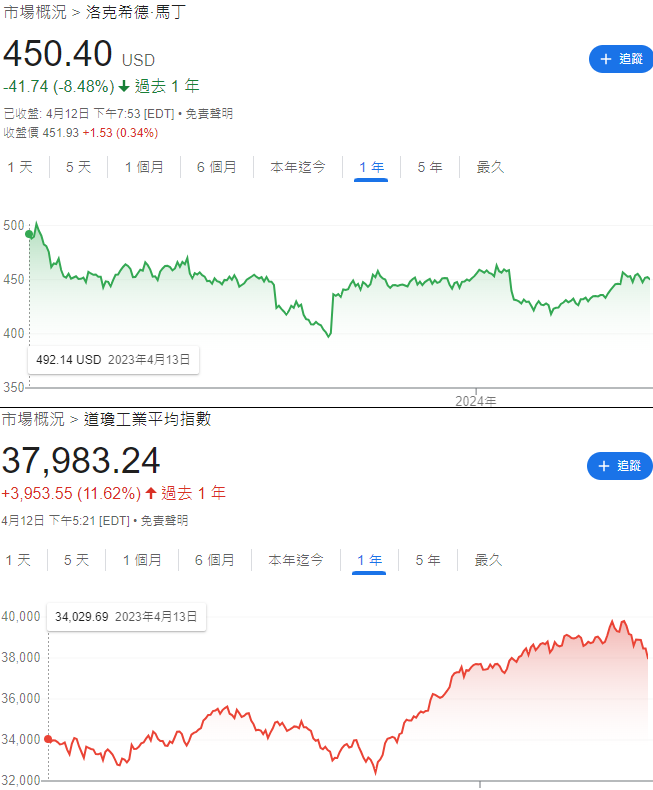
Task: Click the 市場概況 breadcrumb above 洛克希德·馬丁
Action: click(x=35, y=13)
